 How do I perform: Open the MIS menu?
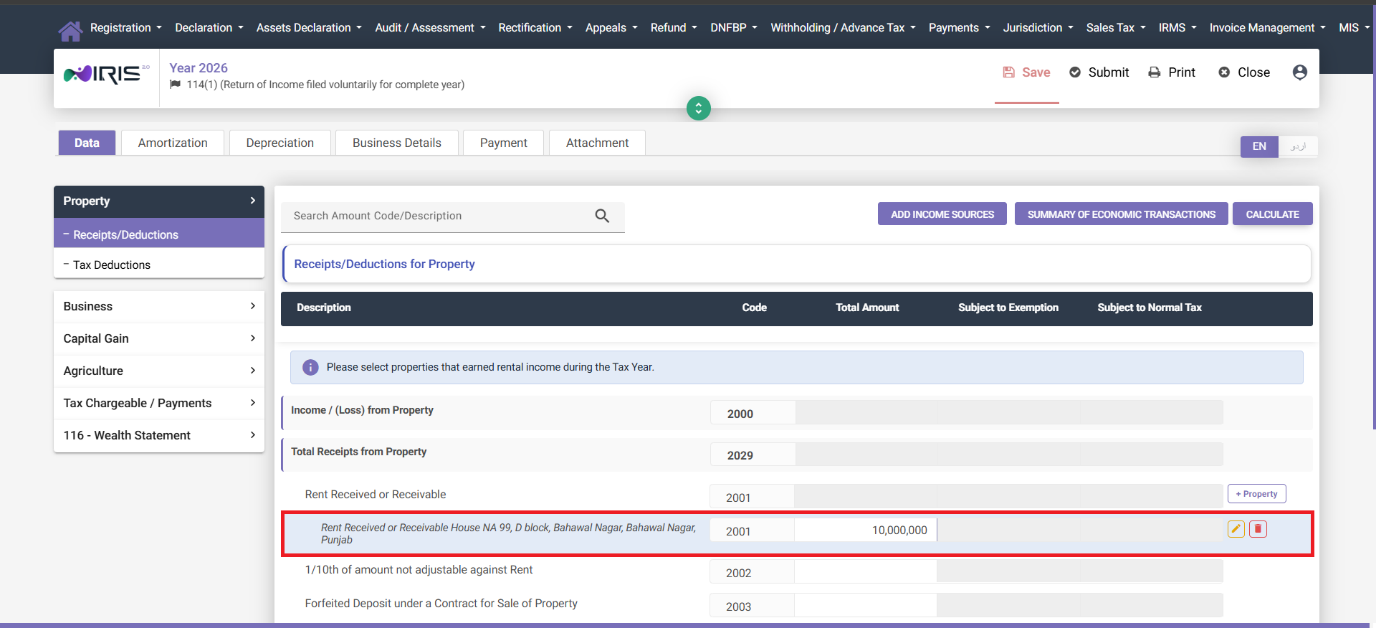1354,28
